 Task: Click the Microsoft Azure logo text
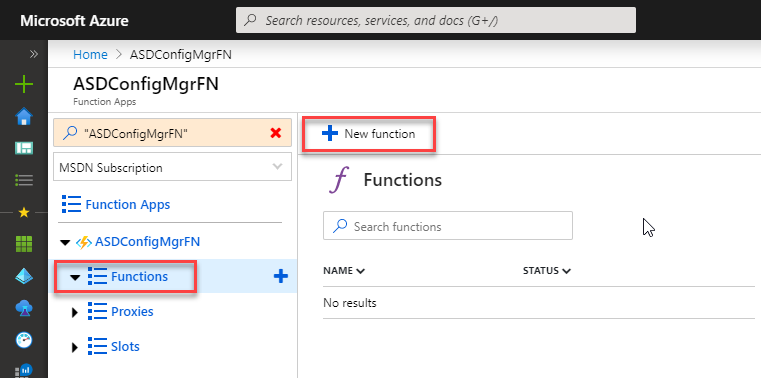tap(74, 21)
